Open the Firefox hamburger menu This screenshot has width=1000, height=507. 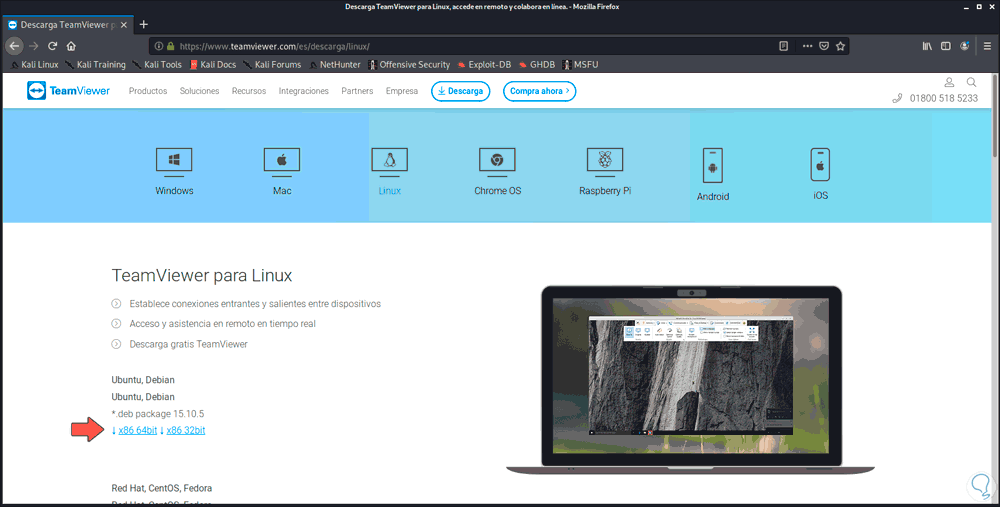(x=987, y=46)
